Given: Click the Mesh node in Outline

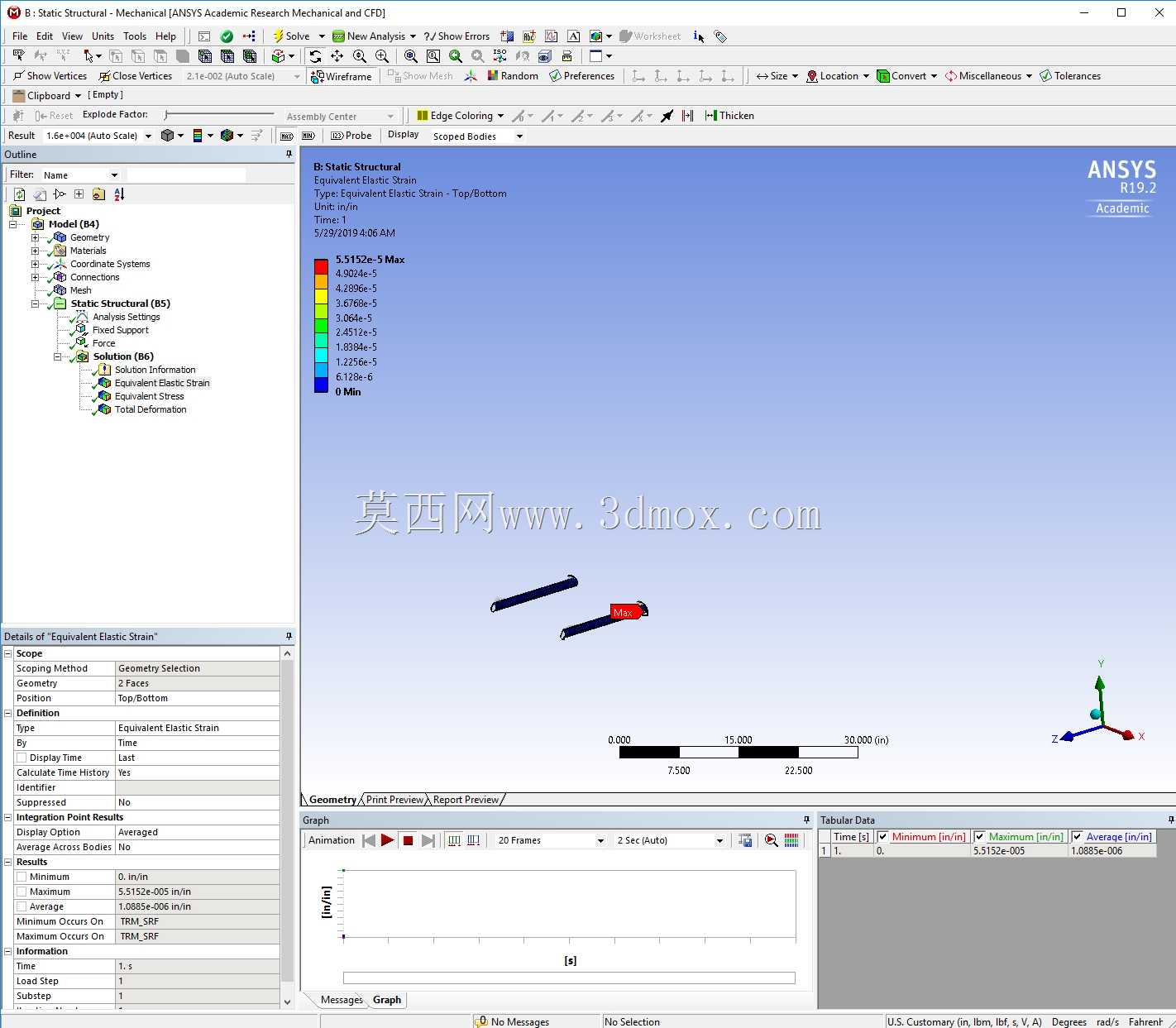Looking at the screenshot, I should [x=80, y=290].
